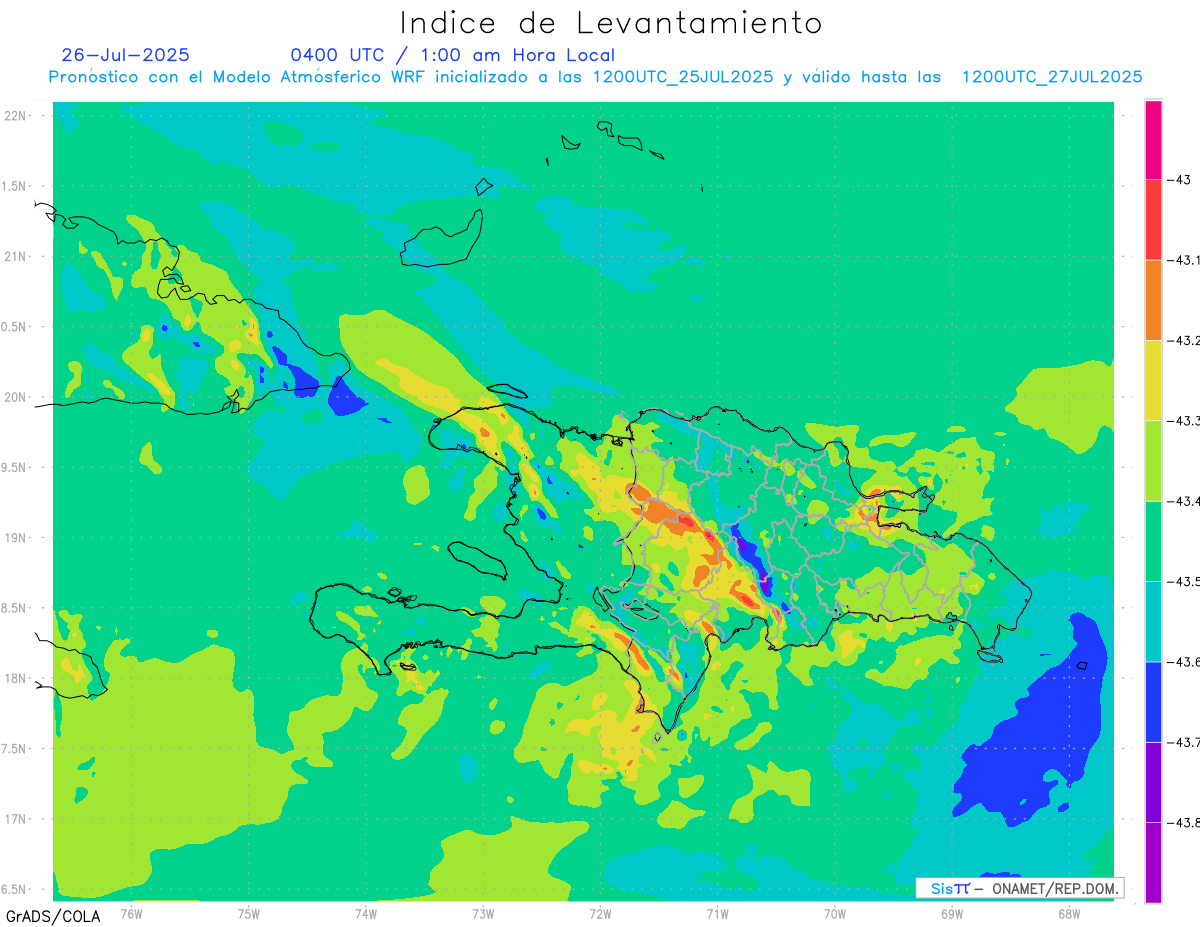1200x927 pixels.
Task: Click the '17N' latitude label
Action: pyautogui.click(x=15, y=819)
